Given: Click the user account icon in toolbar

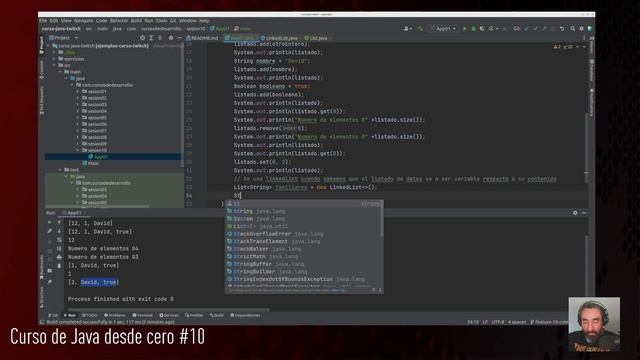Looking at the screenshot, I should pyautogui.click(x=407, y=29).
